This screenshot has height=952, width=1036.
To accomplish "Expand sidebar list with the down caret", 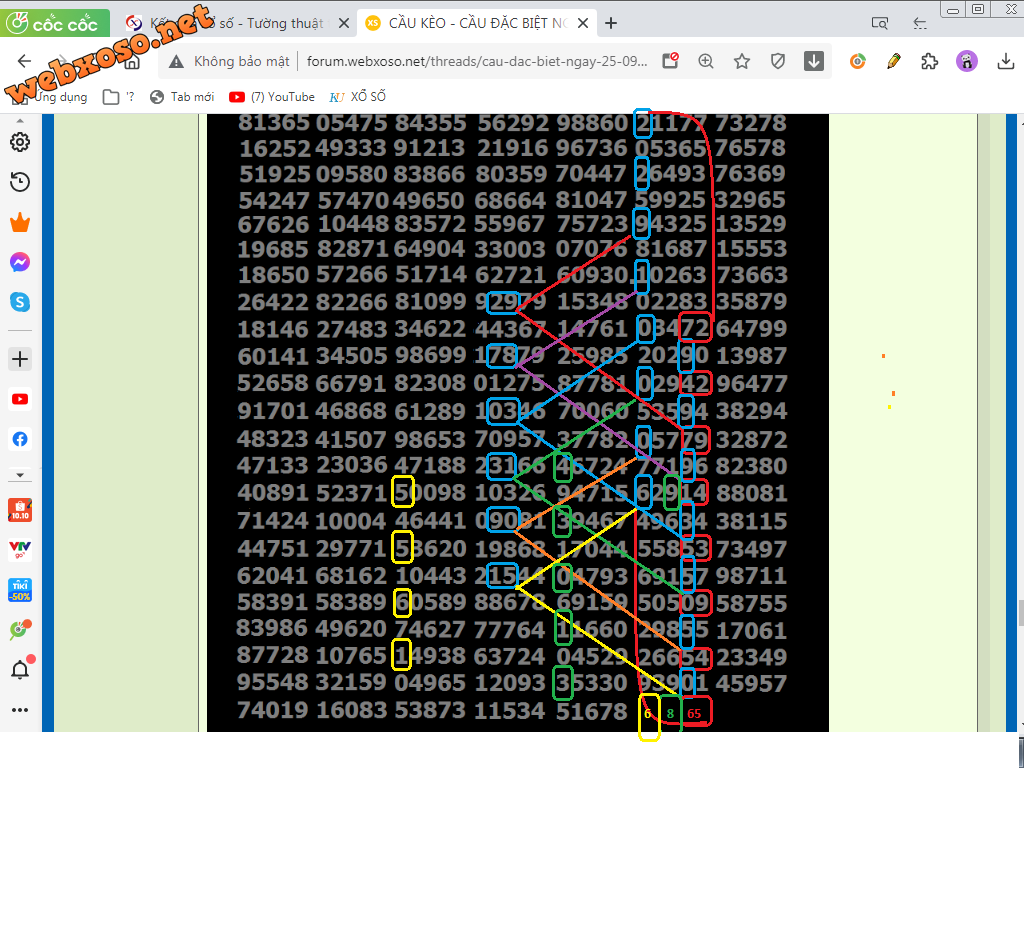I will 20,475.
